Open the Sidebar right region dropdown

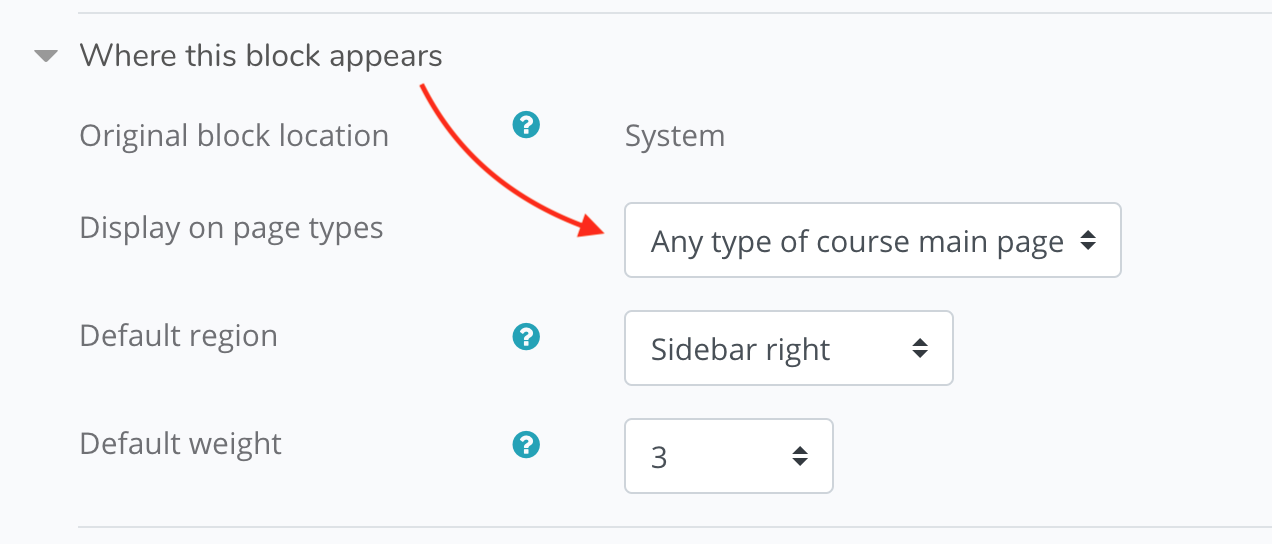point(788,348)
